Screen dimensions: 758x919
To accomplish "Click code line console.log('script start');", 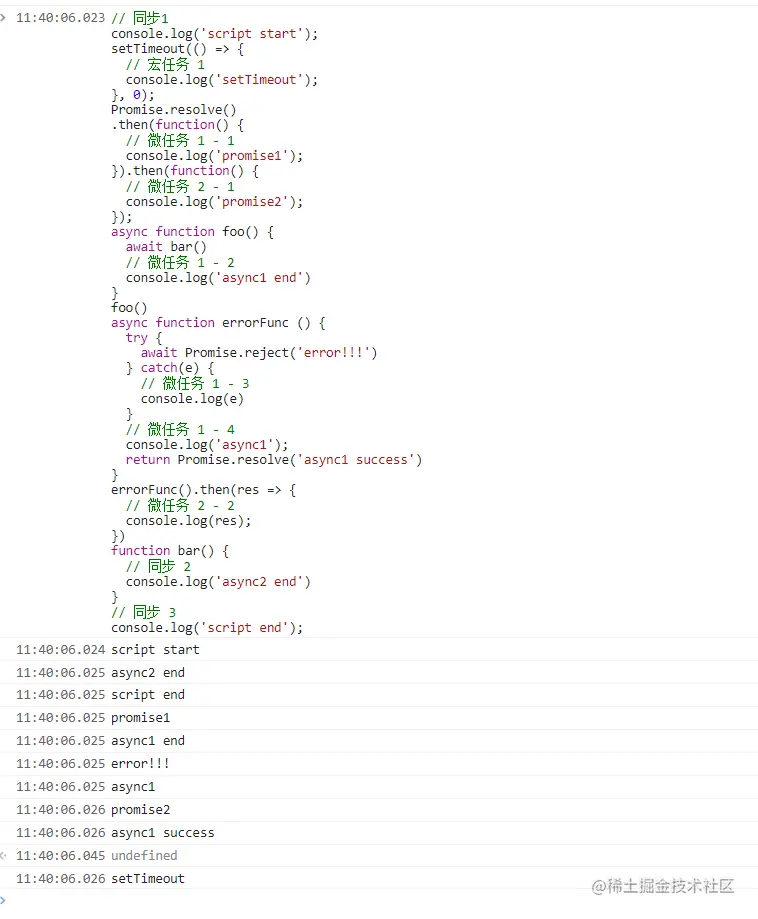I will 215,33.
